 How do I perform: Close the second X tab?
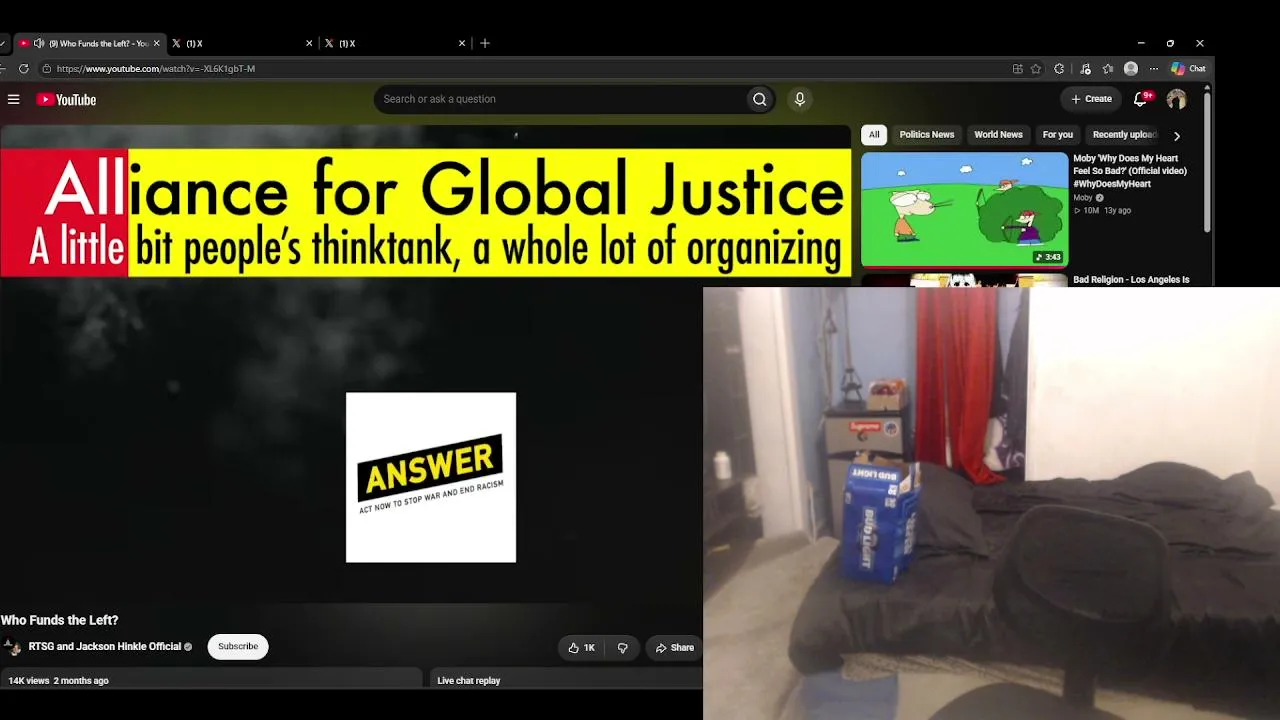(x=309, y=43)
